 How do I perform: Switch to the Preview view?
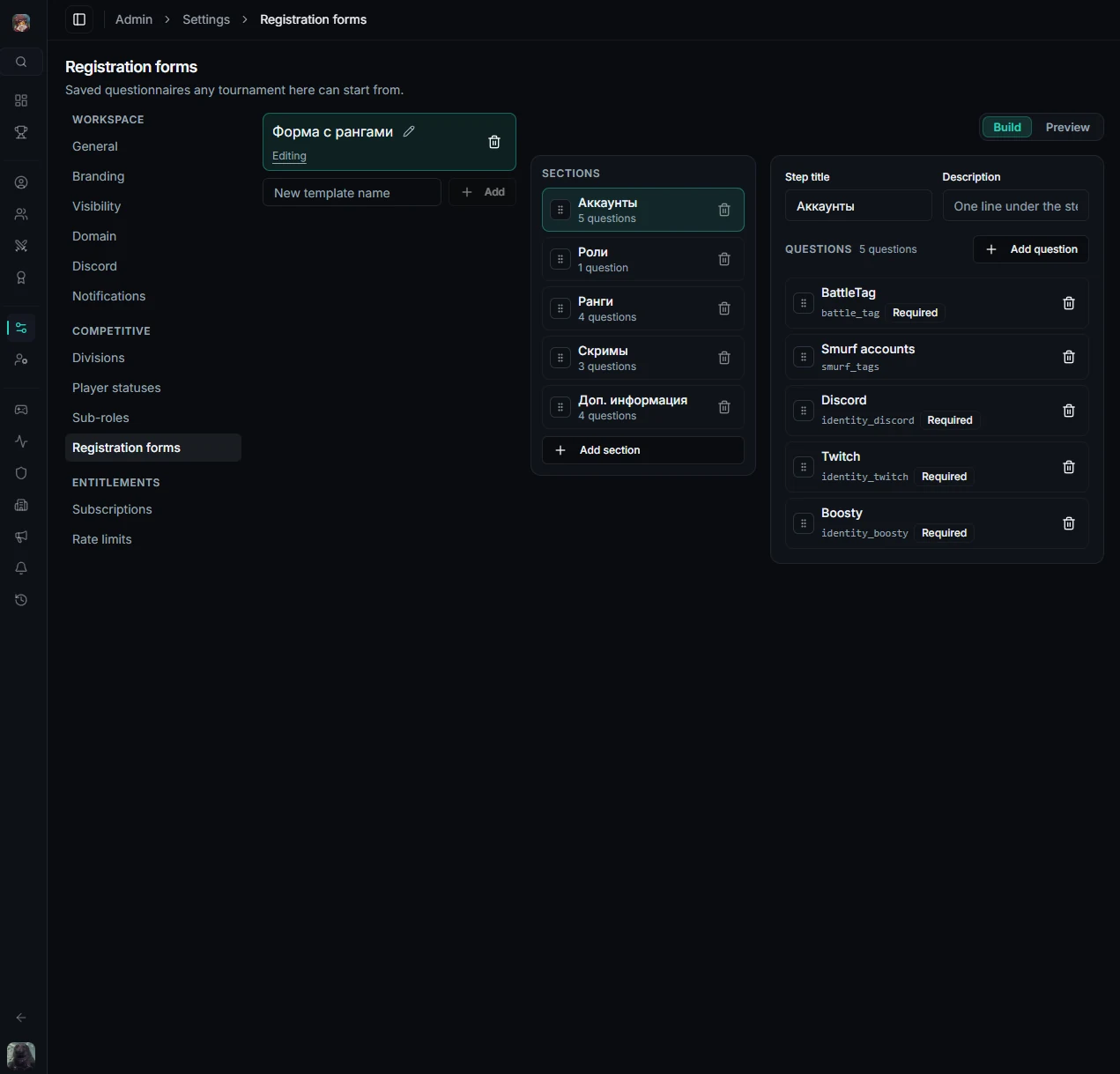1068,127
